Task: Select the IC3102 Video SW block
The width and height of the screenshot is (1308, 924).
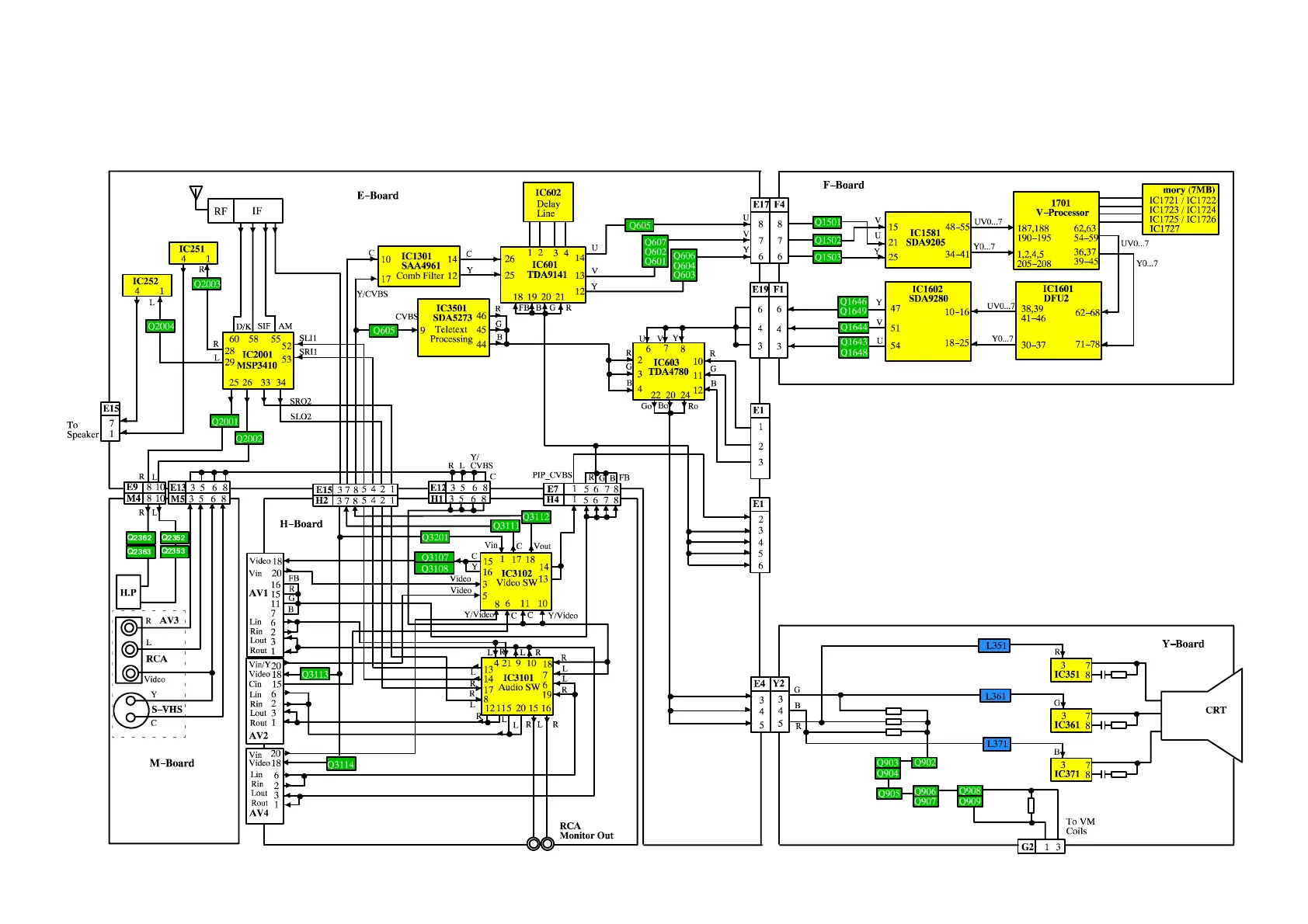Action: click(x=516, y=582)
